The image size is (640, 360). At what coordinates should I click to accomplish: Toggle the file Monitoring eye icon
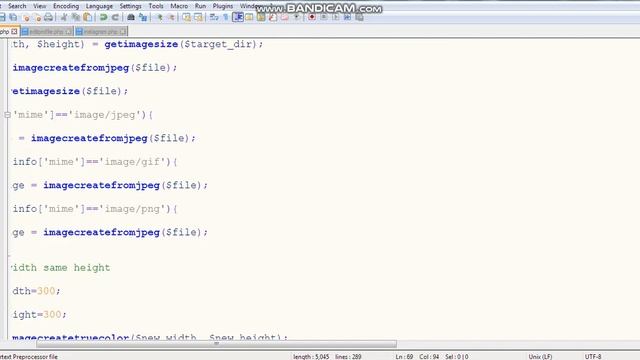point(297,17)
